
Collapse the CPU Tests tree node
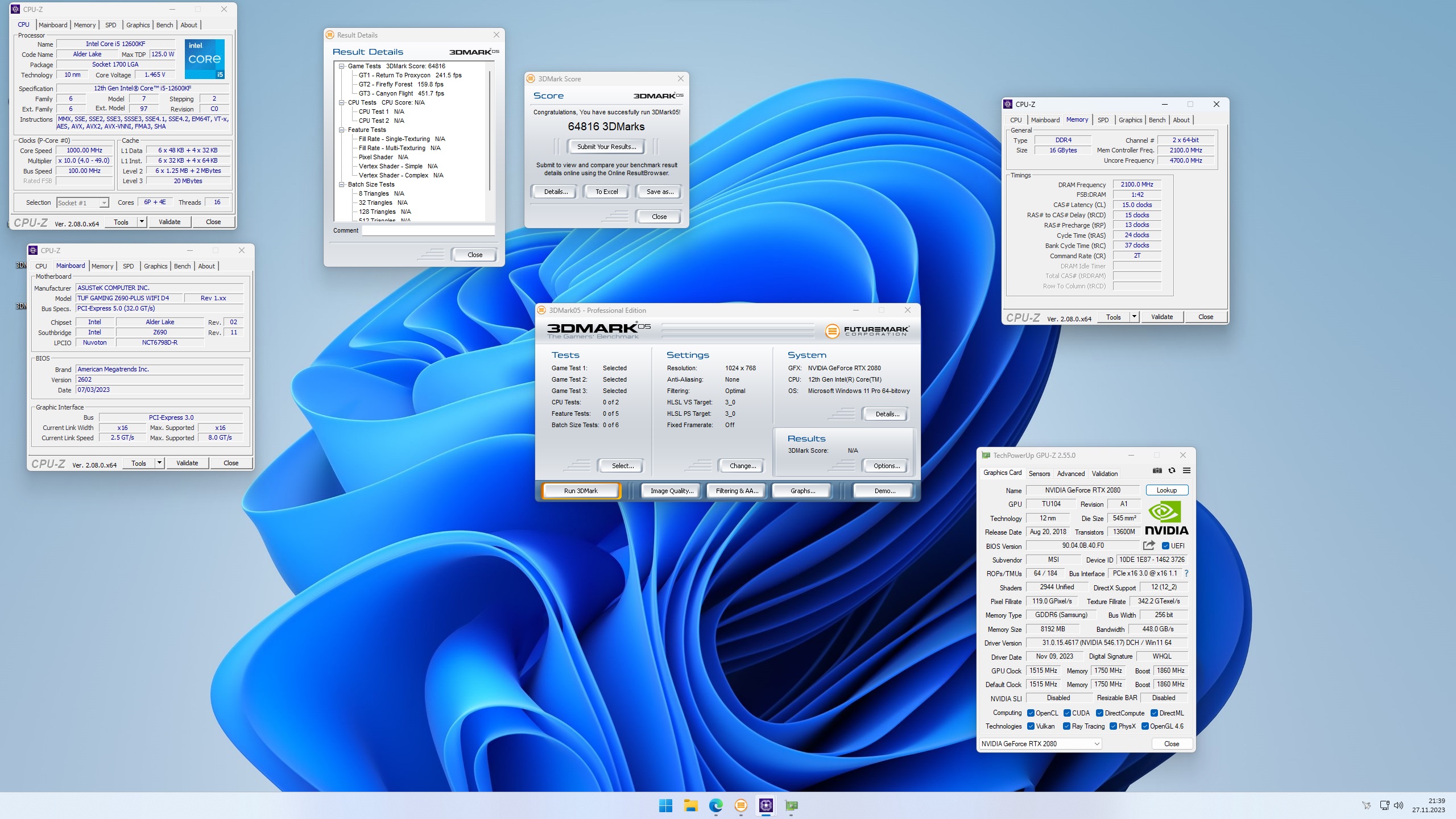click(341, 102)
